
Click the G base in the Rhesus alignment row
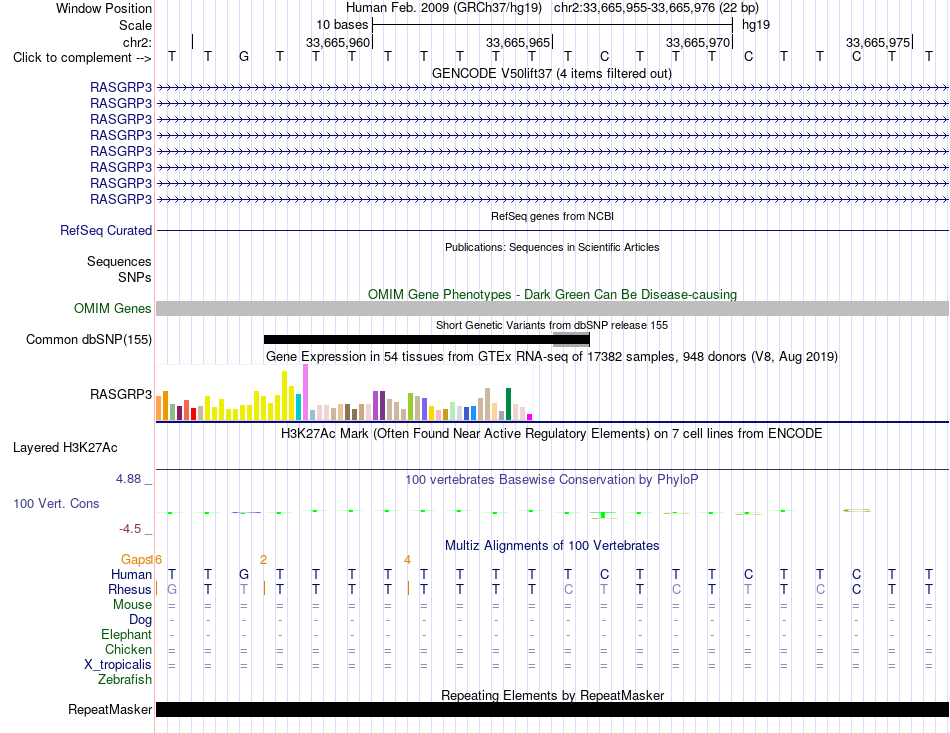point(172,589)
